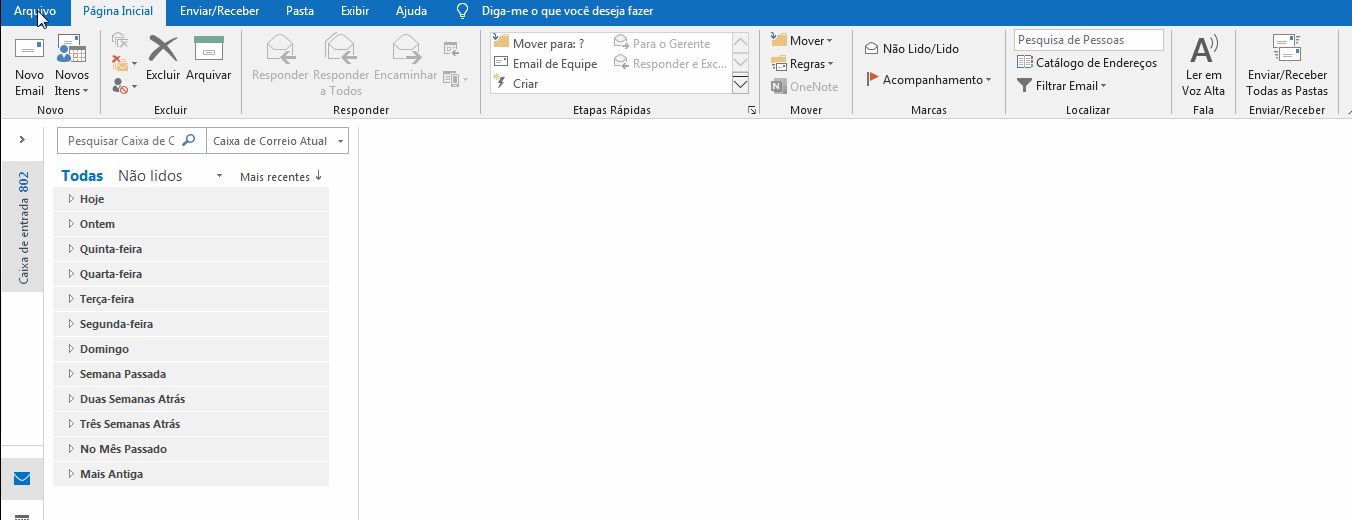Screen dimensions: 1352x520
Task: Open the Arquivo tab
Action: click(35, 12)
